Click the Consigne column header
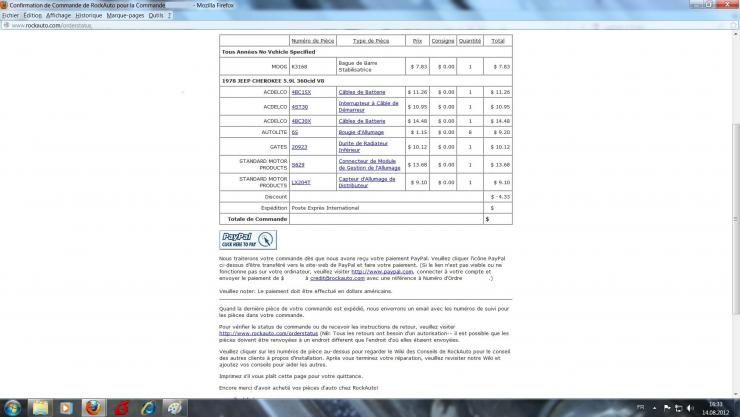The width and height of the screenshot is (740, 417). click(443, 41)
